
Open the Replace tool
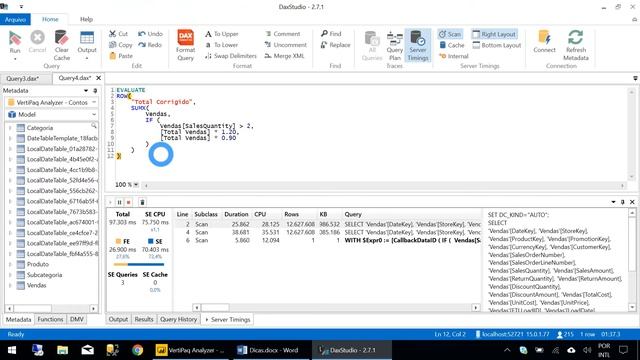coord(335,45)
